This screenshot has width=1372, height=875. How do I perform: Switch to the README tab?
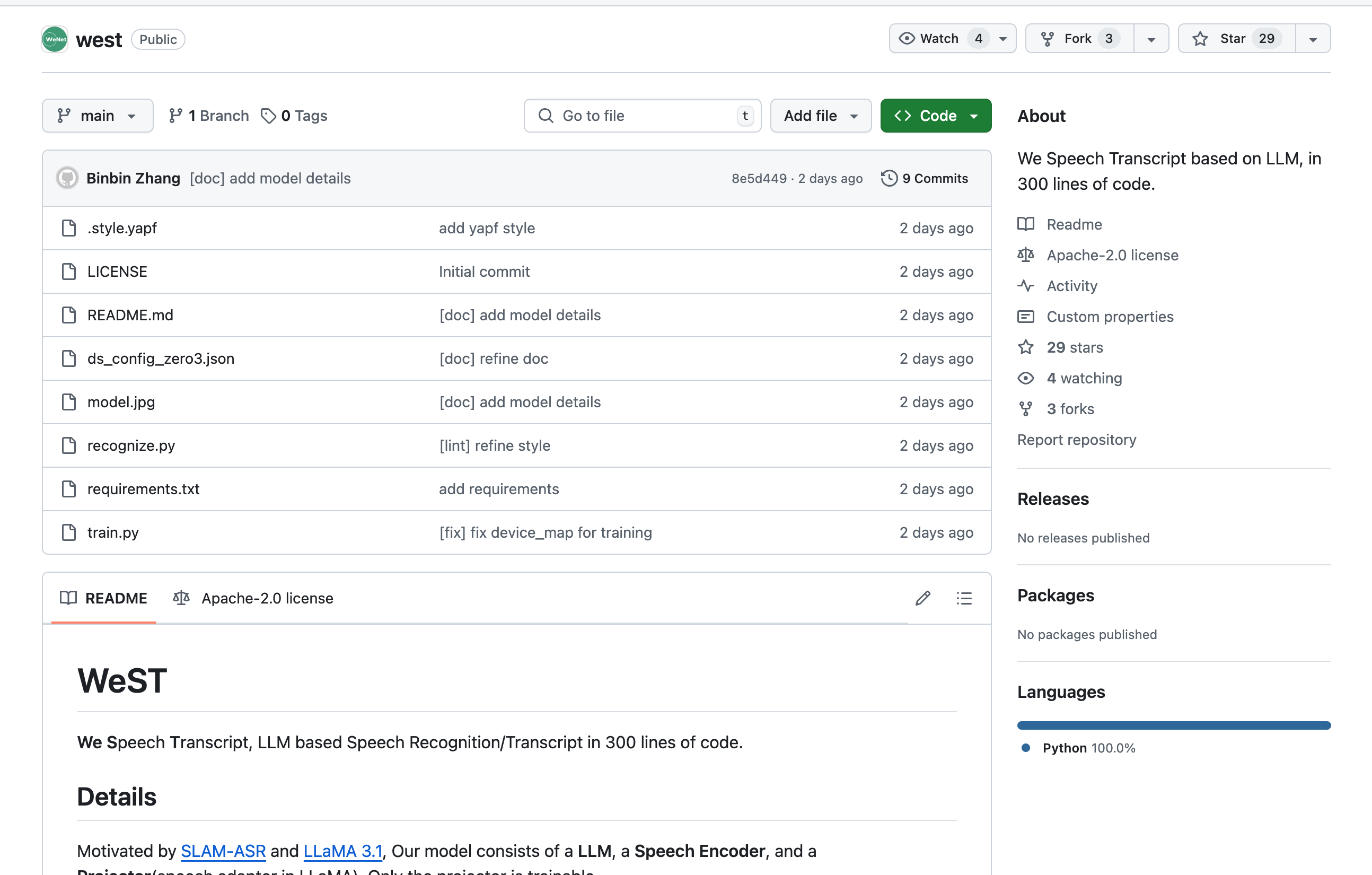pos(104,598)
